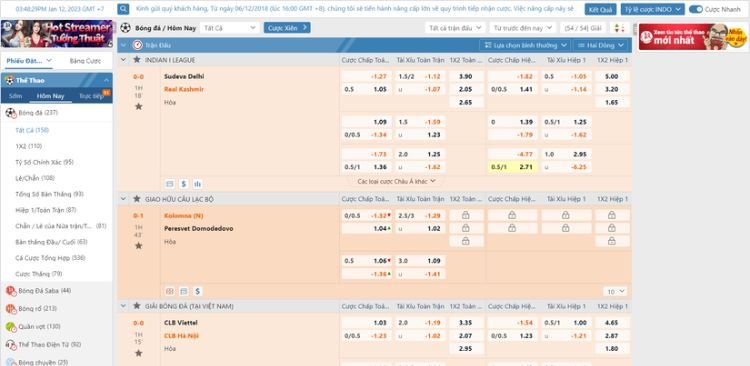Screen dimensions: 750x366
Task: Open the Hai Dòng layout dropdown
Action: (601, 45)
